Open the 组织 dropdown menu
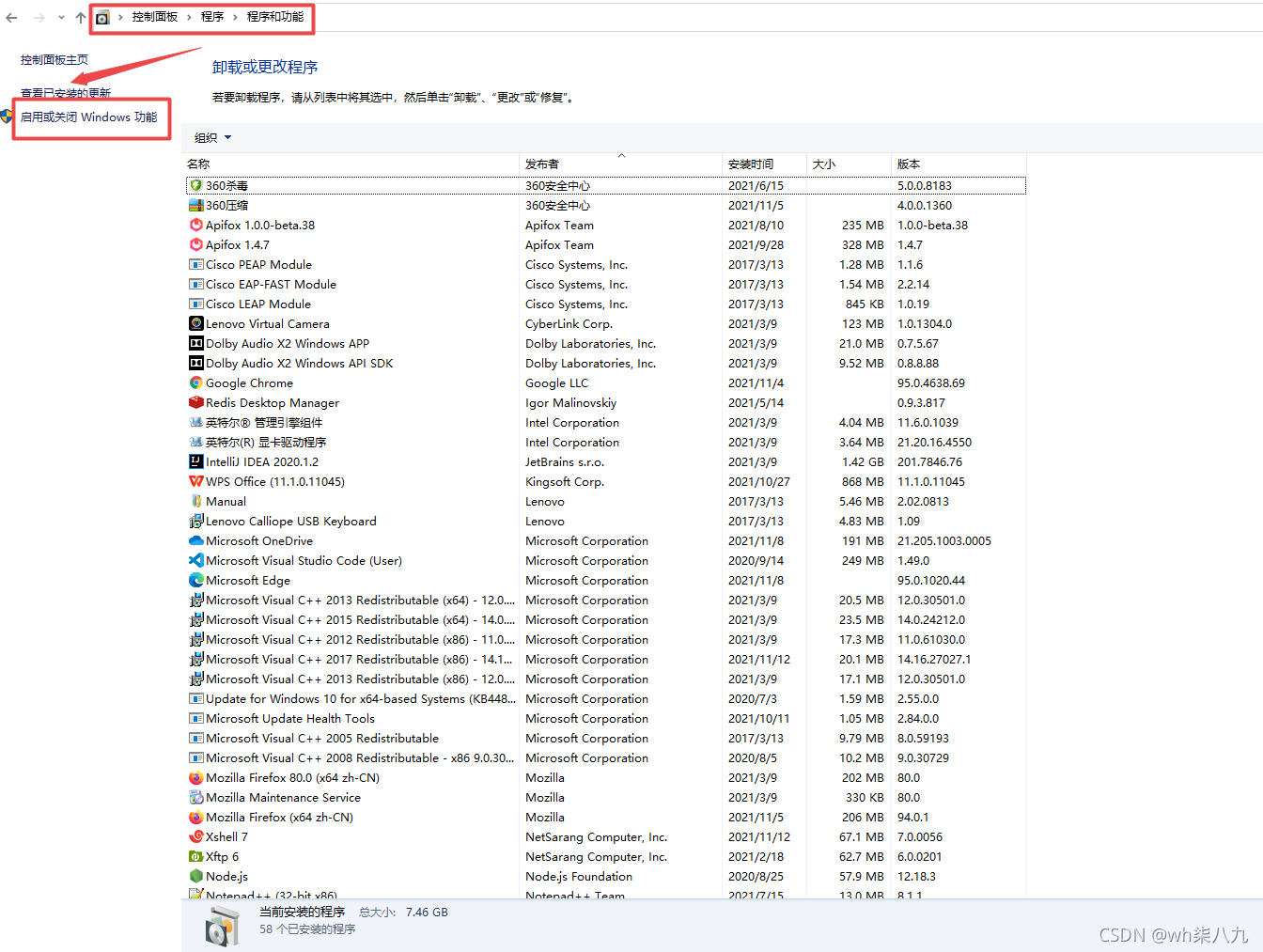 [x=212, y=137]
